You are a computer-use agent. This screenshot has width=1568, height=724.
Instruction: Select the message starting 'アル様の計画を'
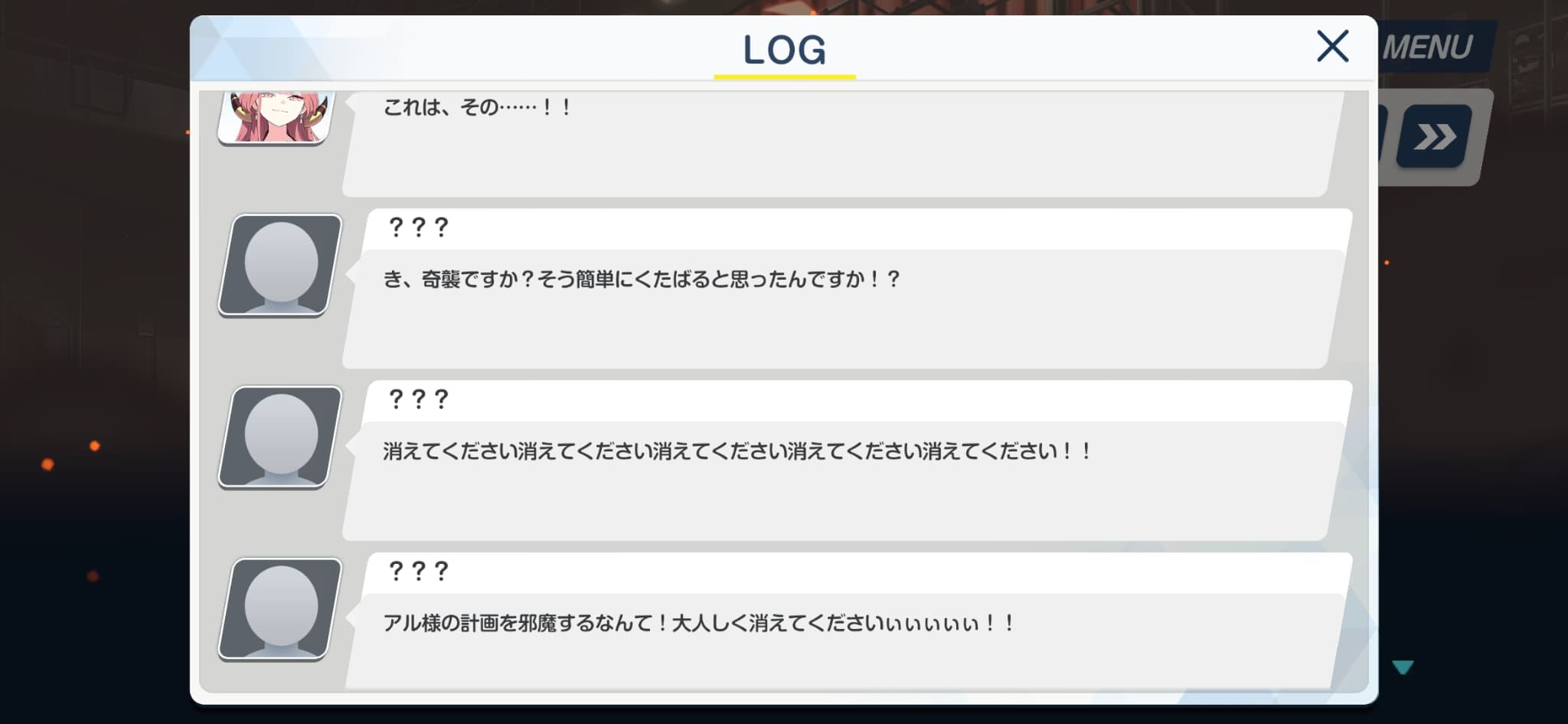[x=699, y=623]
